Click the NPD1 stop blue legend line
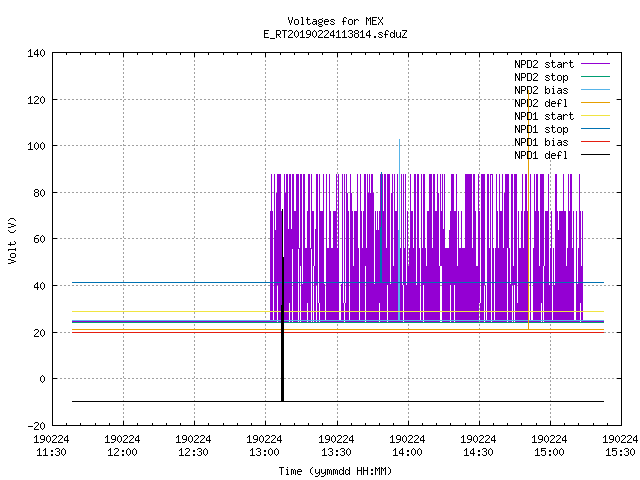Screen dimensions: 640x480 pos(595,129)
